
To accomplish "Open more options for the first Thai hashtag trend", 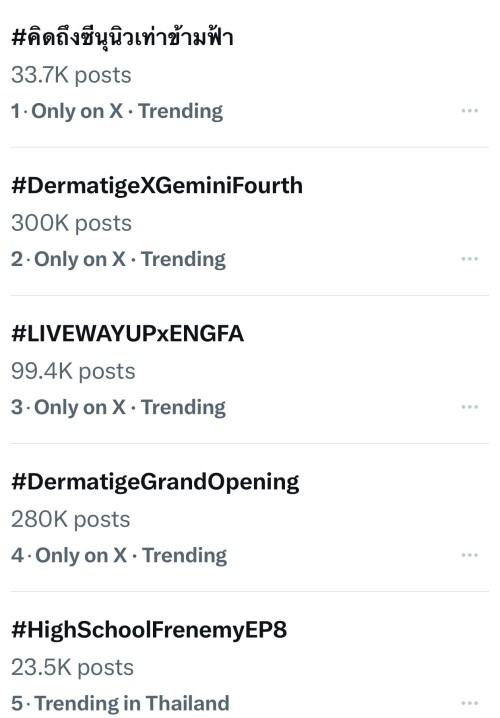I will coord(470,111).
